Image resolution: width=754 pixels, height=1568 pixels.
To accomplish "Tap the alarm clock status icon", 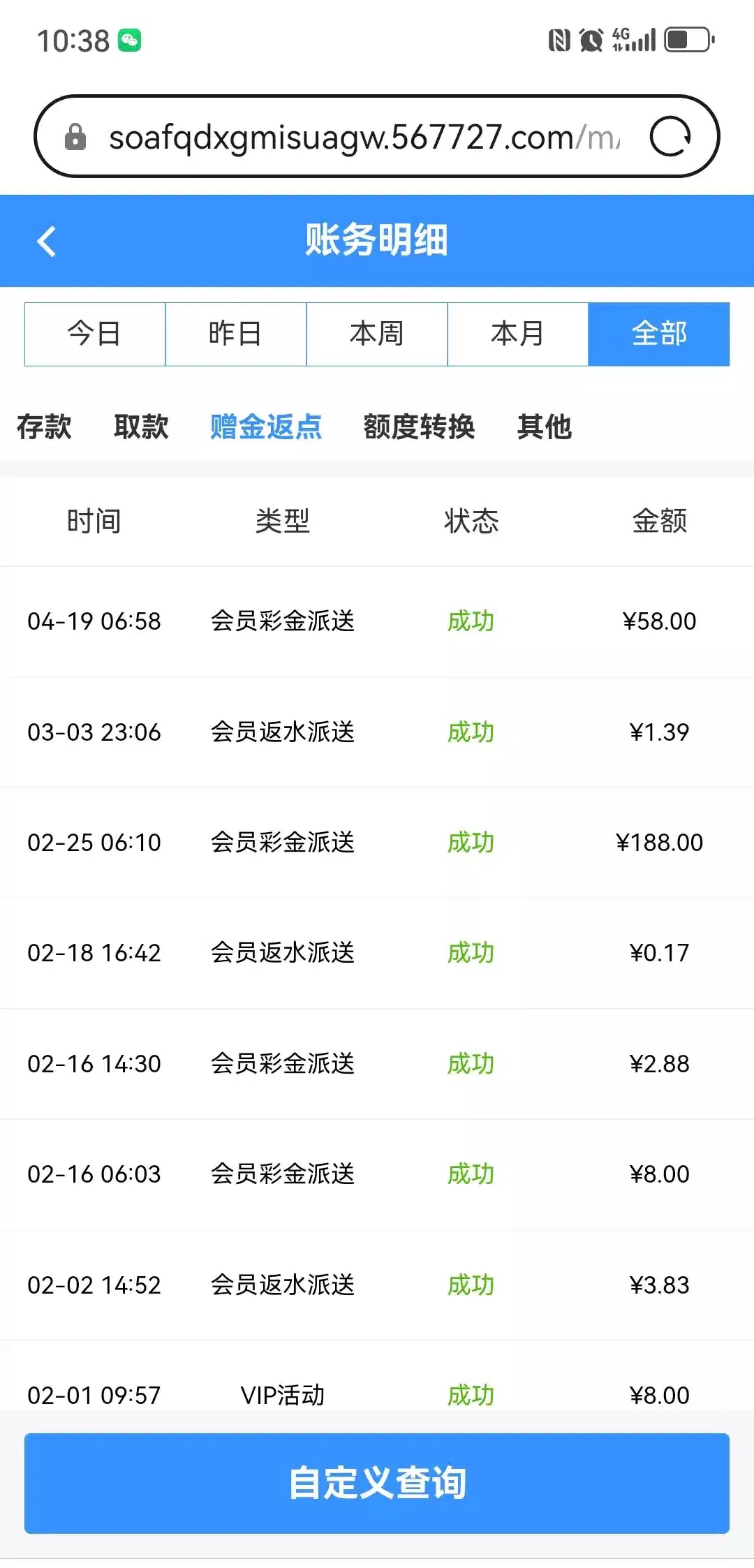I will click(591, 40).
